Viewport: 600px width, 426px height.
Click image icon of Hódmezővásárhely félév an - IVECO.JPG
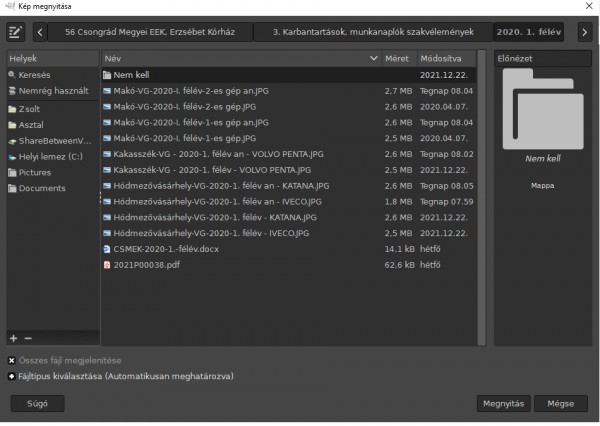(107, 202)
